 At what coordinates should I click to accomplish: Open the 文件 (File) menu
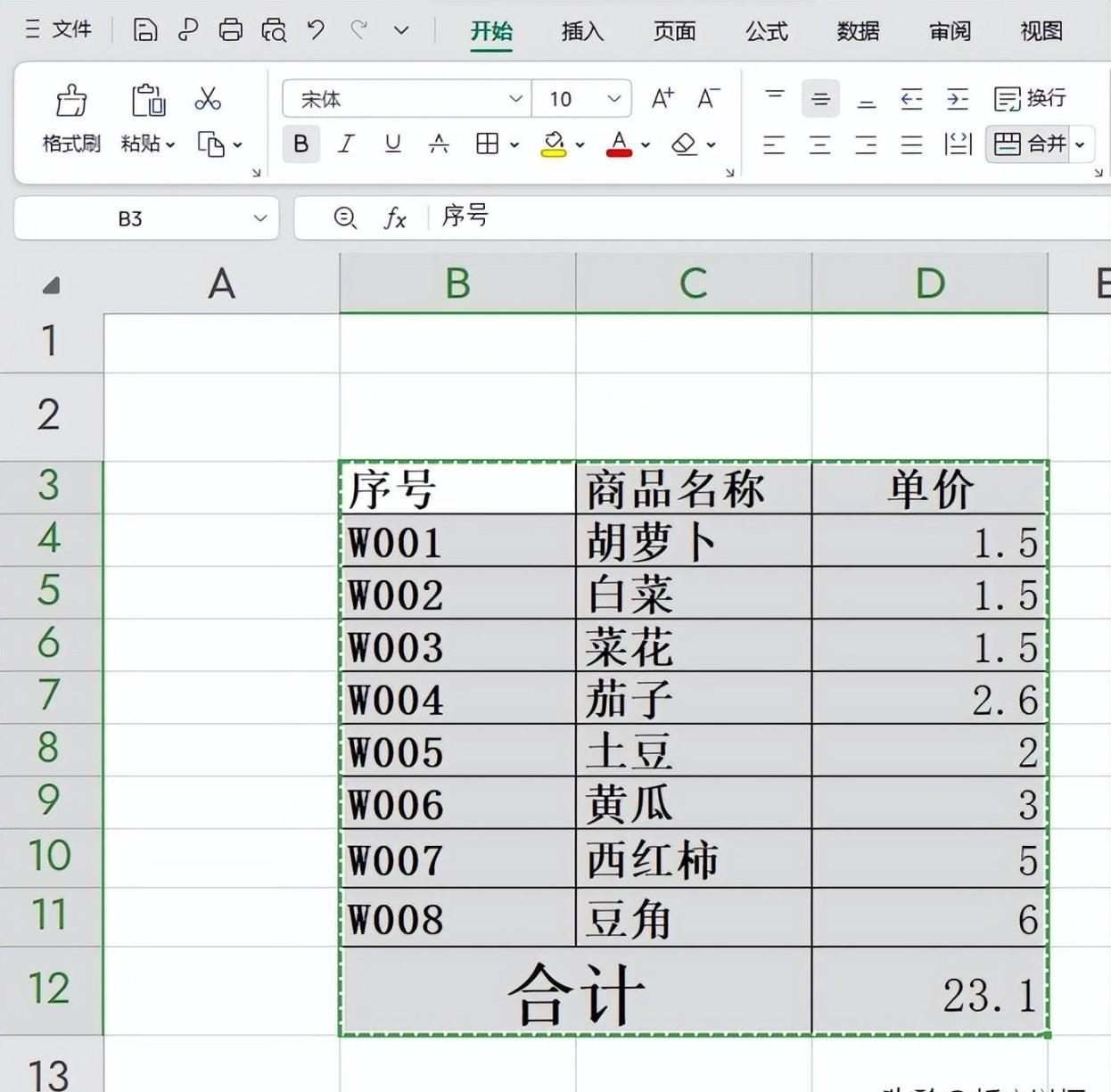click(59, 29)
